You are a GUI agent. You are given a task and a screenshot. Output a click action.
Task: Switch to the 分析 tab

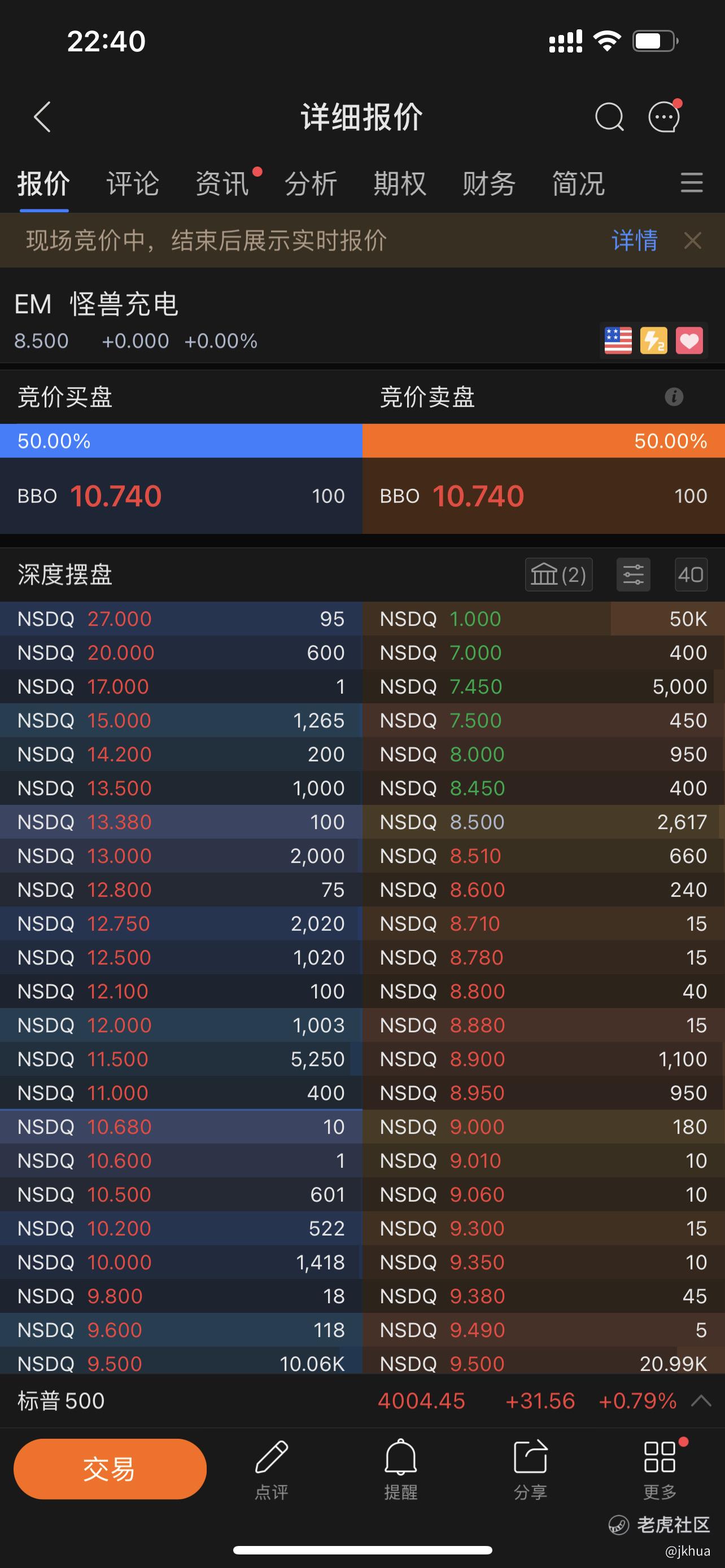311,183
